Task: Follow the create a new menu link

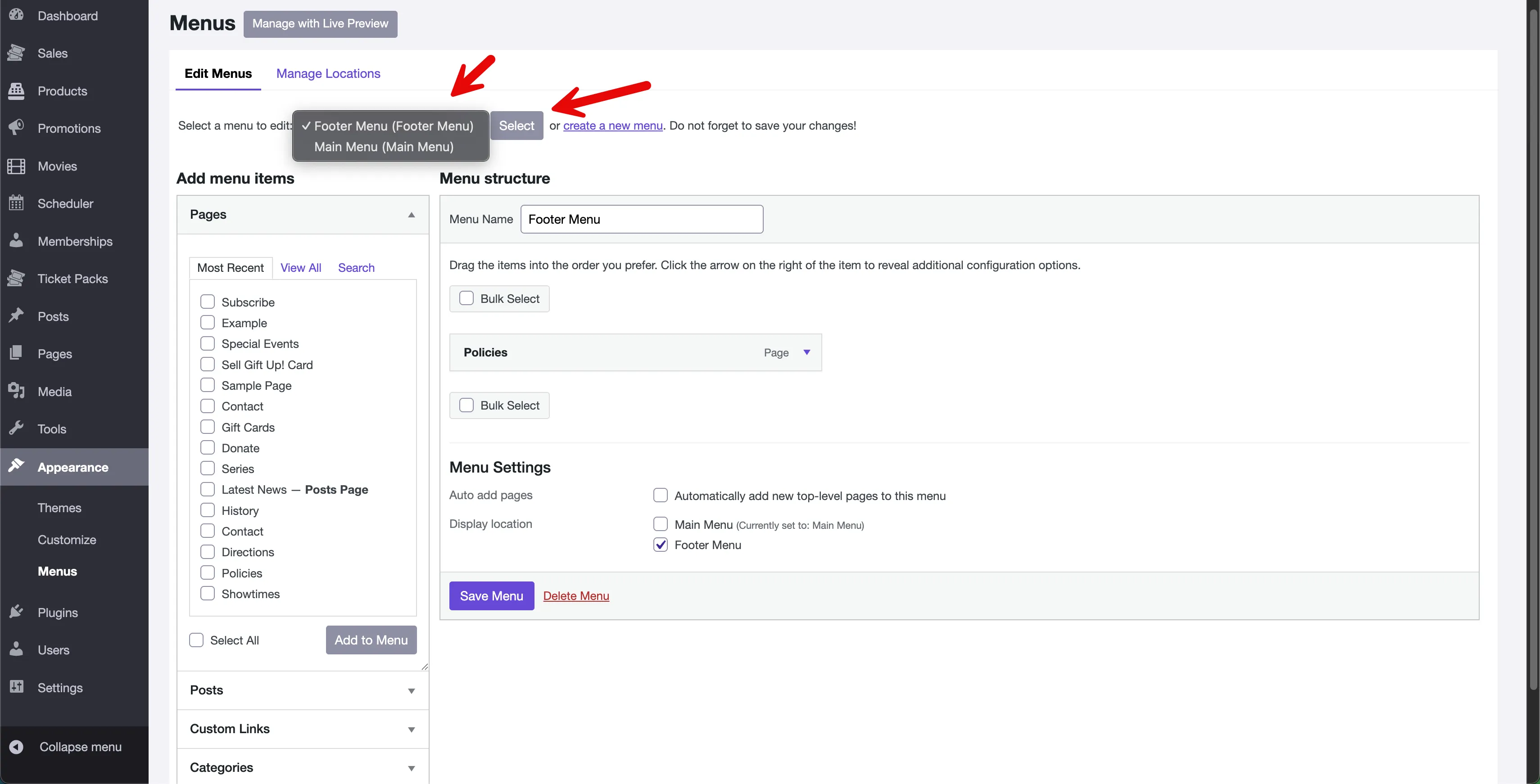Action: tap(613, 126)
